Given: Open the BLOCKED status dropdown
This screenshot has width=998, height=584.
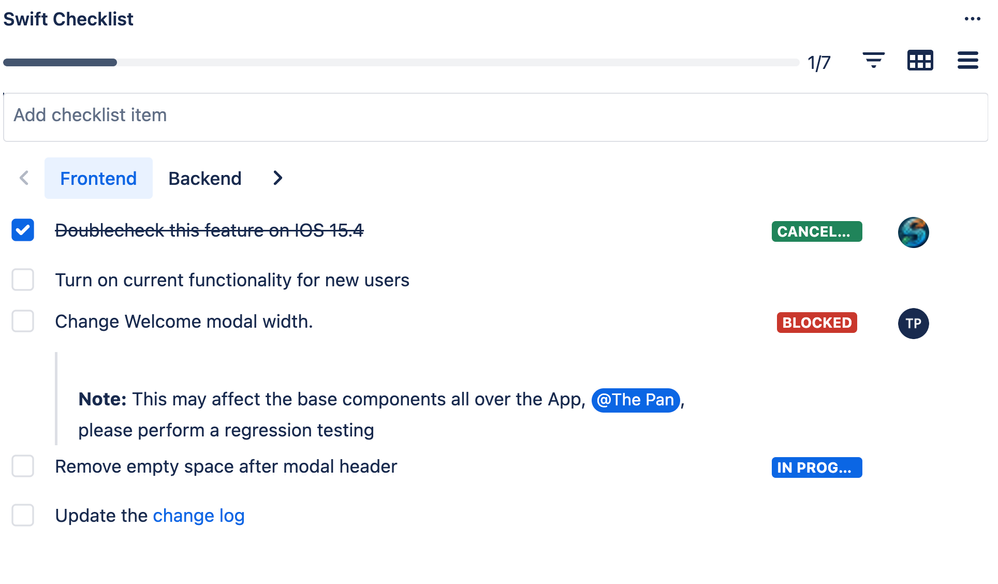Looking at the screenshot, I should [817, 323].
